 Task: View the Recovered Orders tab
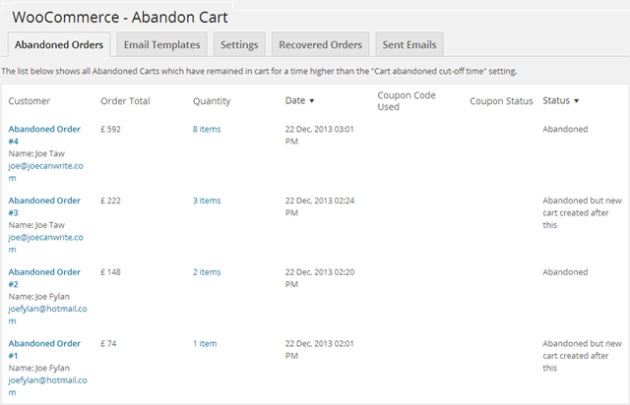click(320, 45)
